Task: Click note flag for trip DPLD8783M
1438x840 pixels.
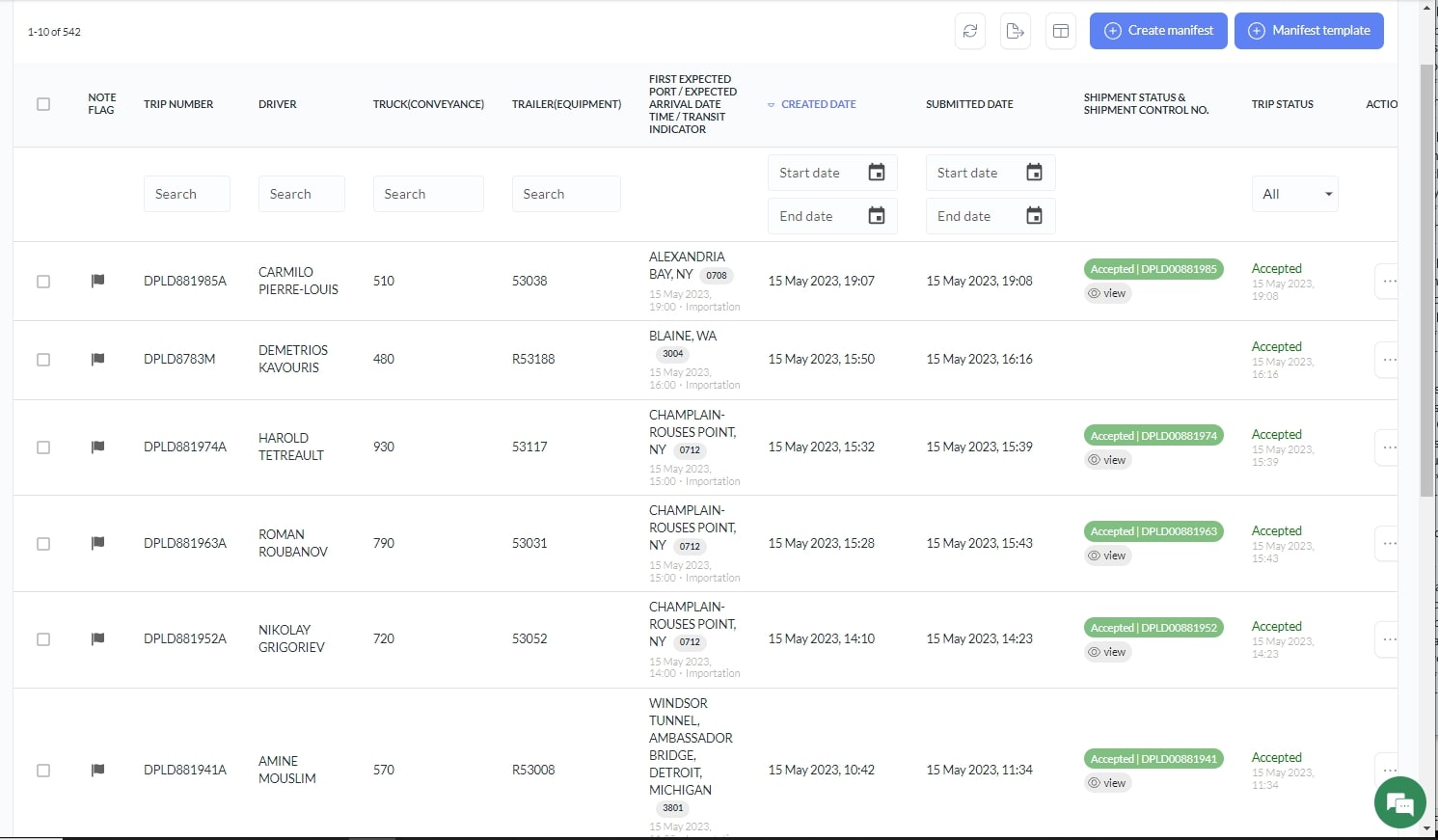Action: pyautogui.click(x=97, y=359)
